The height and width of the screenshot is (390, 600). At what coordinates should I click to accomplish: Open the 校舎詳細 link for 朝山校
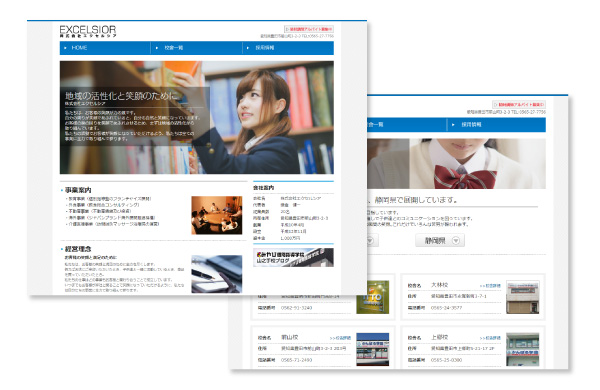(341, 338)
